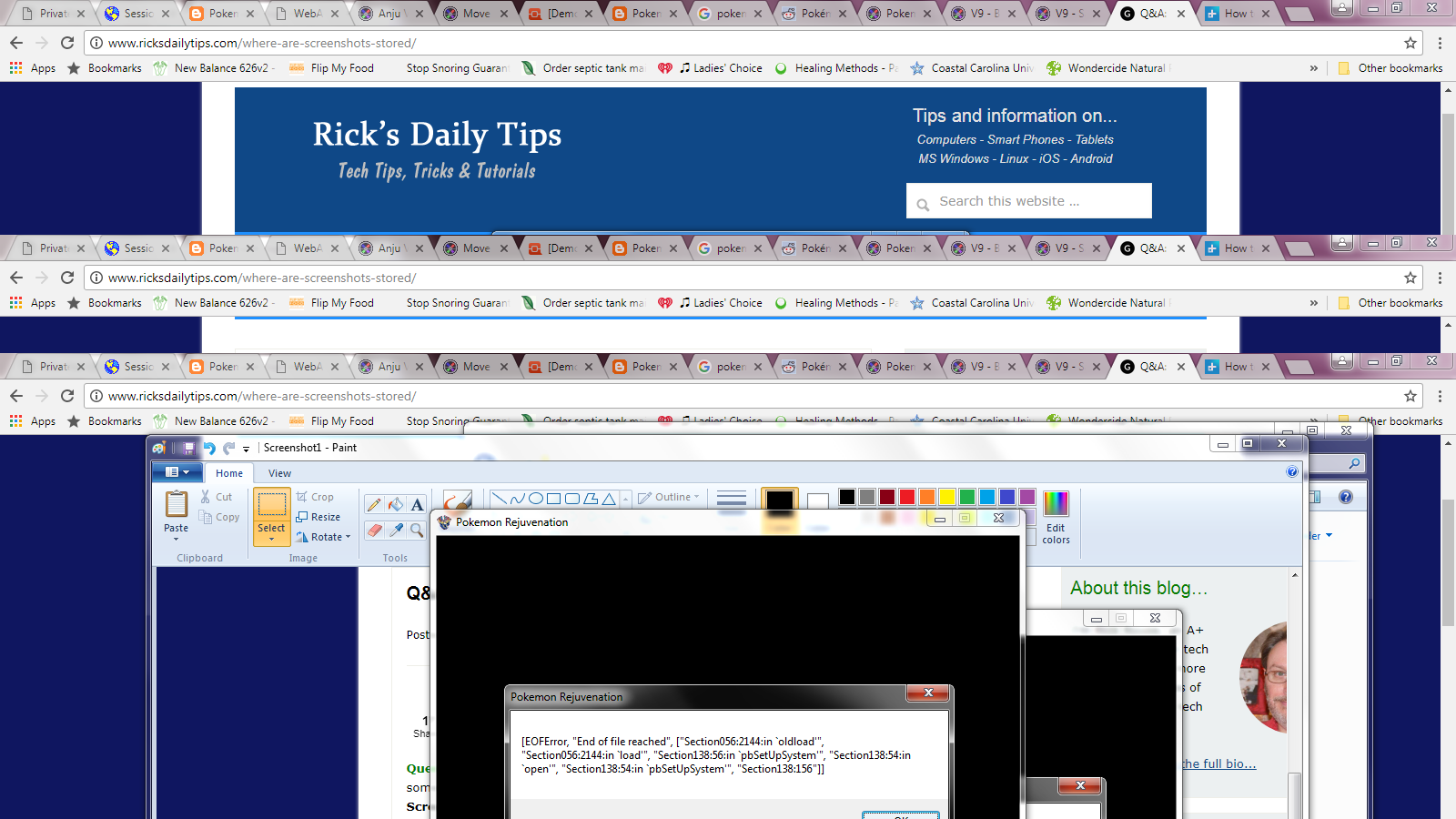Expand the shapes gallery scroll arrow
Screen dimensions: 1456x819
(x=625, y=499)
